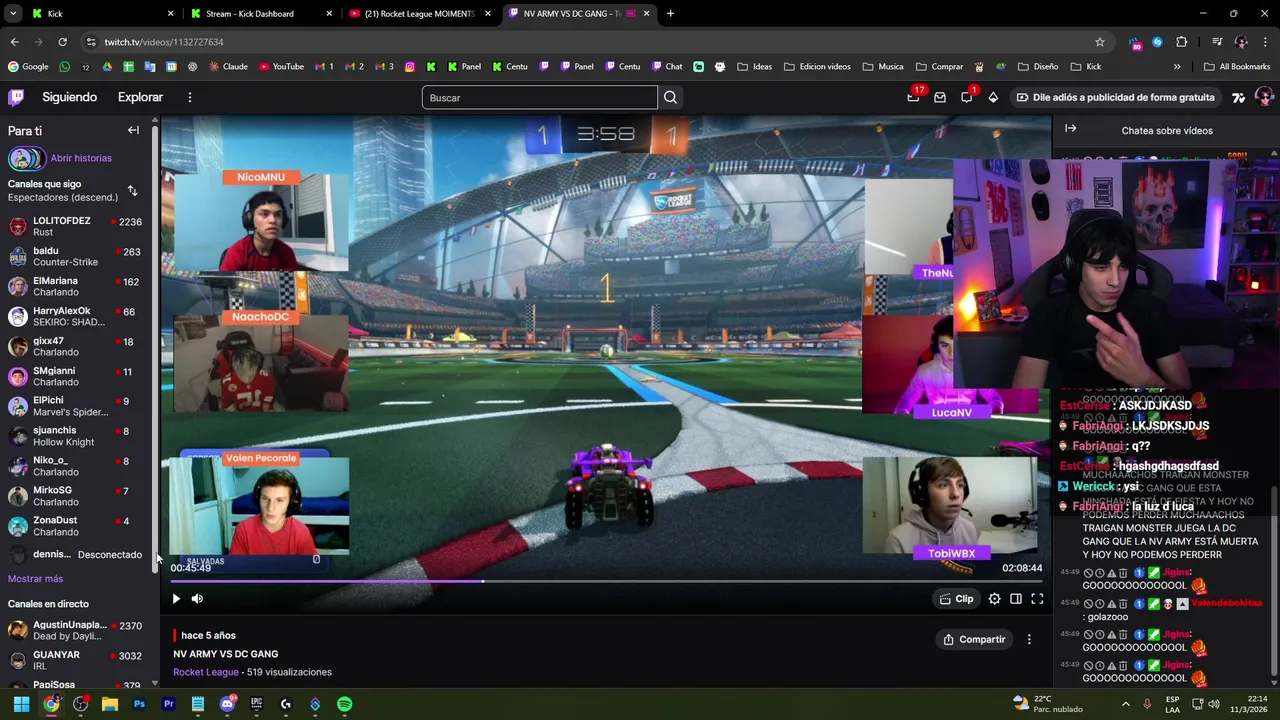The width and height of the screenshot is (1280, 720).
Task: Click the ad-free offer button
Action: (x=1115, y=97)
